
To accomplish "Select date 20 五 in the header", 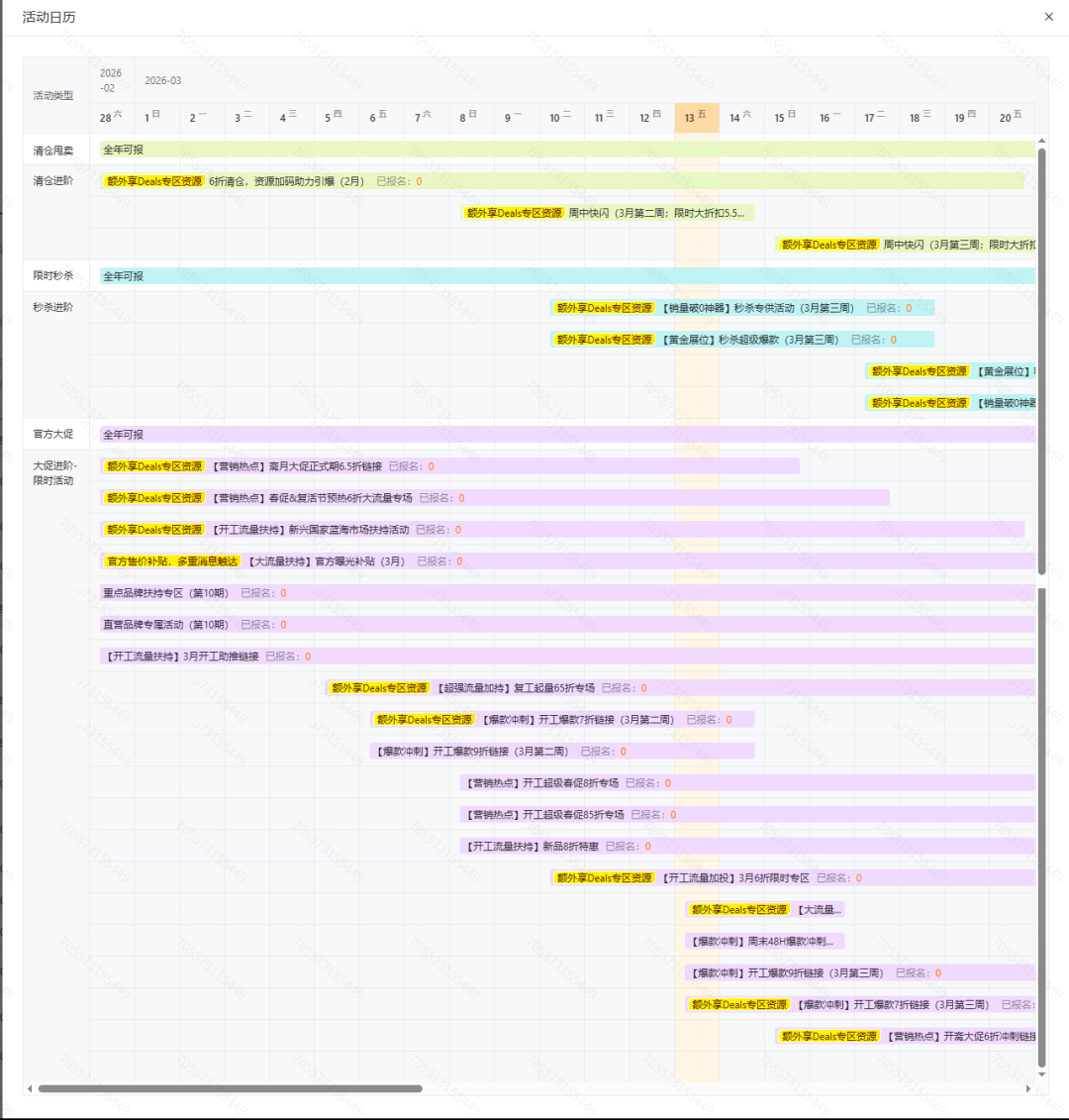I will tap(1012, 117).
